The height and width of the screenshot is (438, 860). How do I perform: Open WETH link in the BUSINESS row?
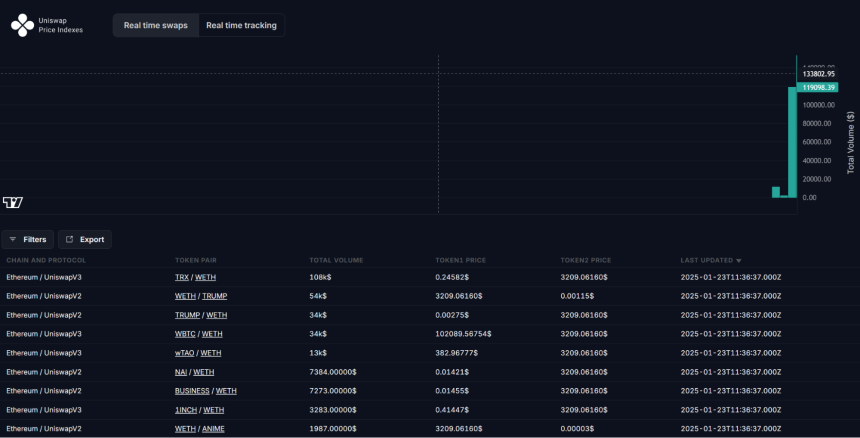(226, 391)
